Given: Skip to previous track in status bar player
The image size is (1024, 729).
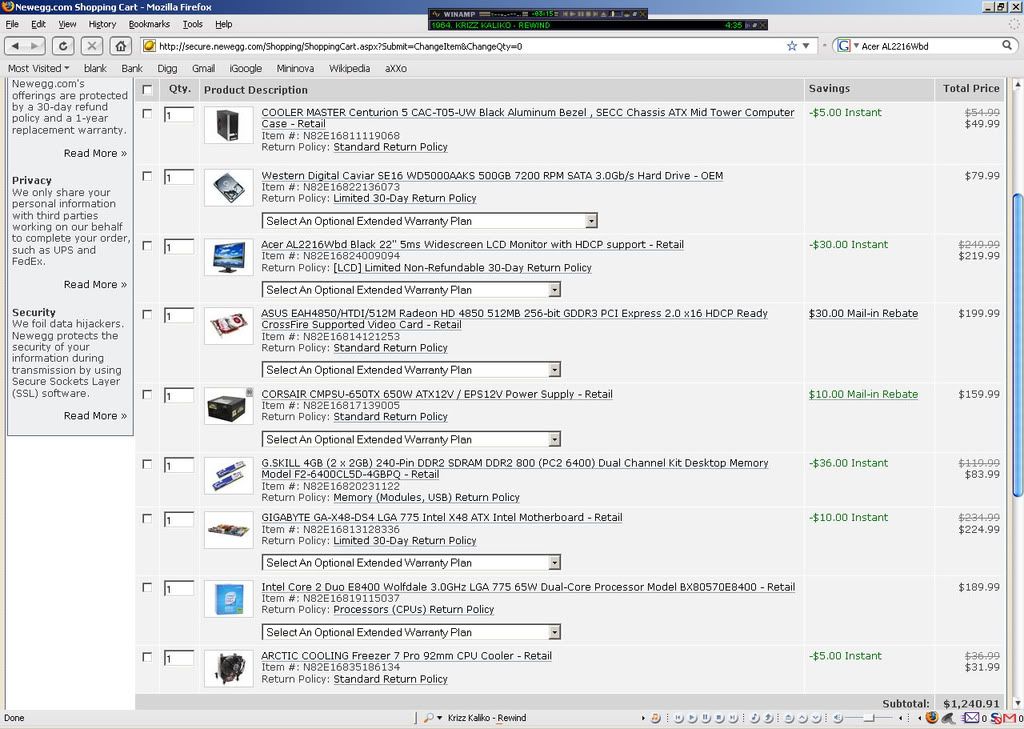Looking at the screenshot, I should click(x=679, y=719).
